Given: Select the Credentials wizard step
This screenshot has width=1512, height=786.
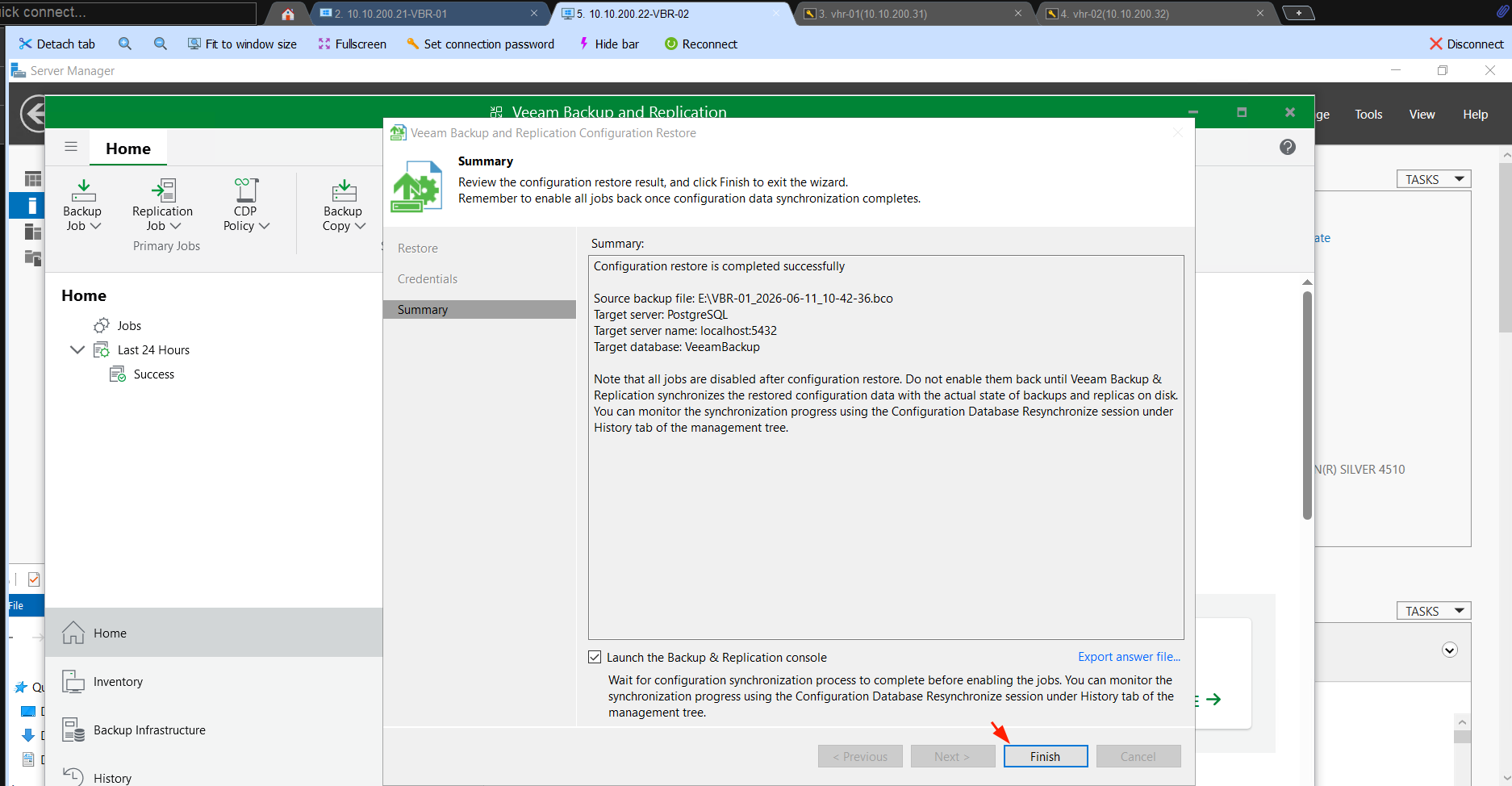Looking at the screenshot, I should coord(428,279).
